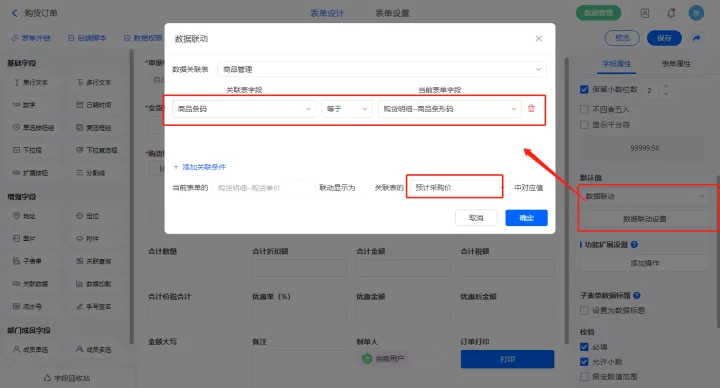Open the 字段回收站 recycle bin
Image resolution: width=720 pixels, height=388 pixels.
(67, 378)
